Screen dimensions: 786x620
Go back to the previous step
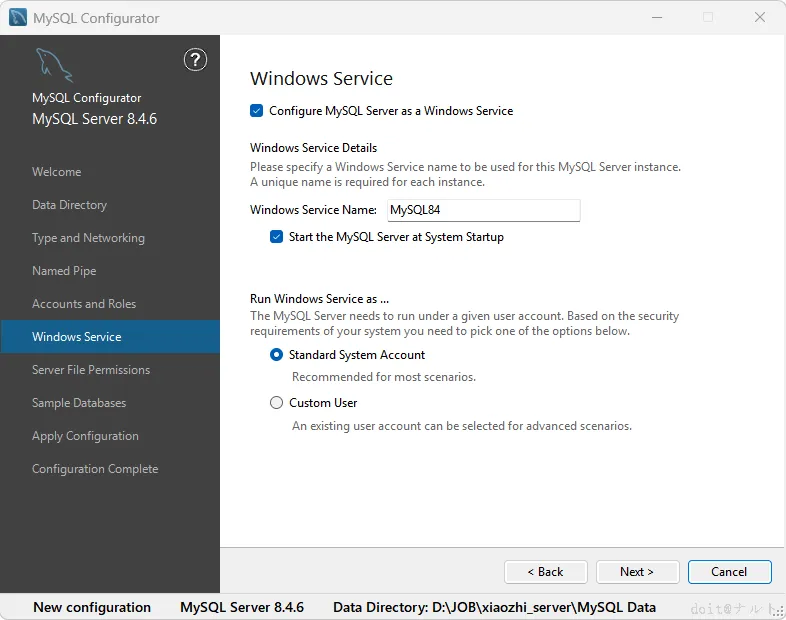pos(546,572)
